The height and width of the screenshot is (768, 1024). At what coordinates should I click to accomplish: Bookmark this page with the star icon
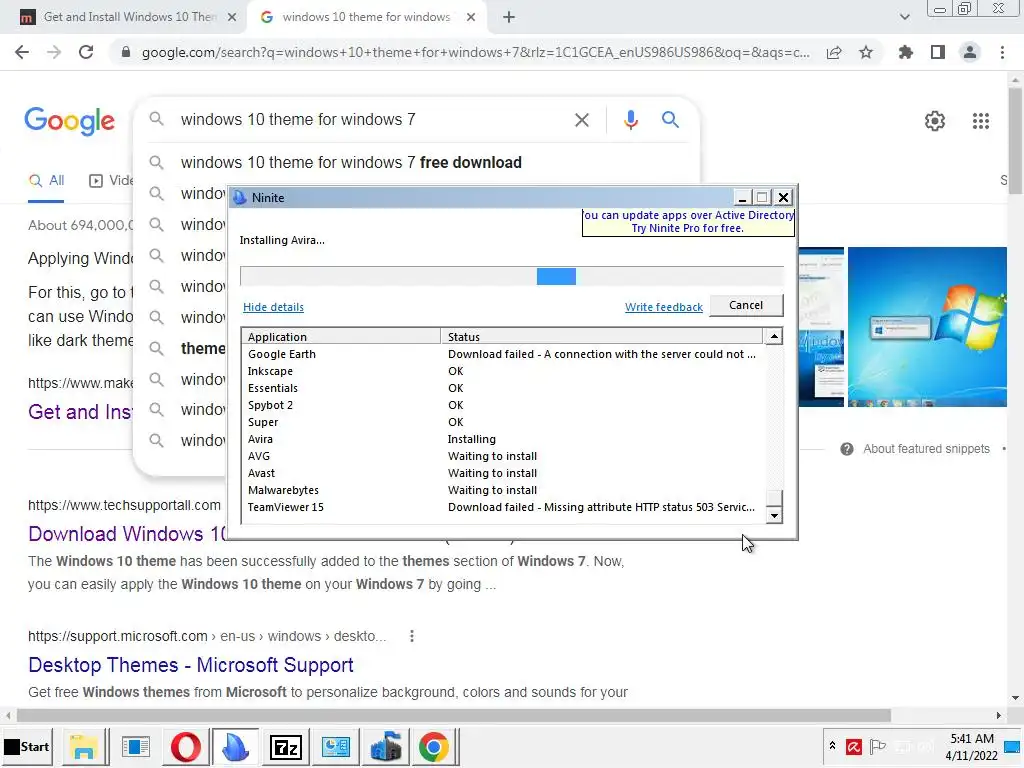pyautogui.click(x=866, y=52)
